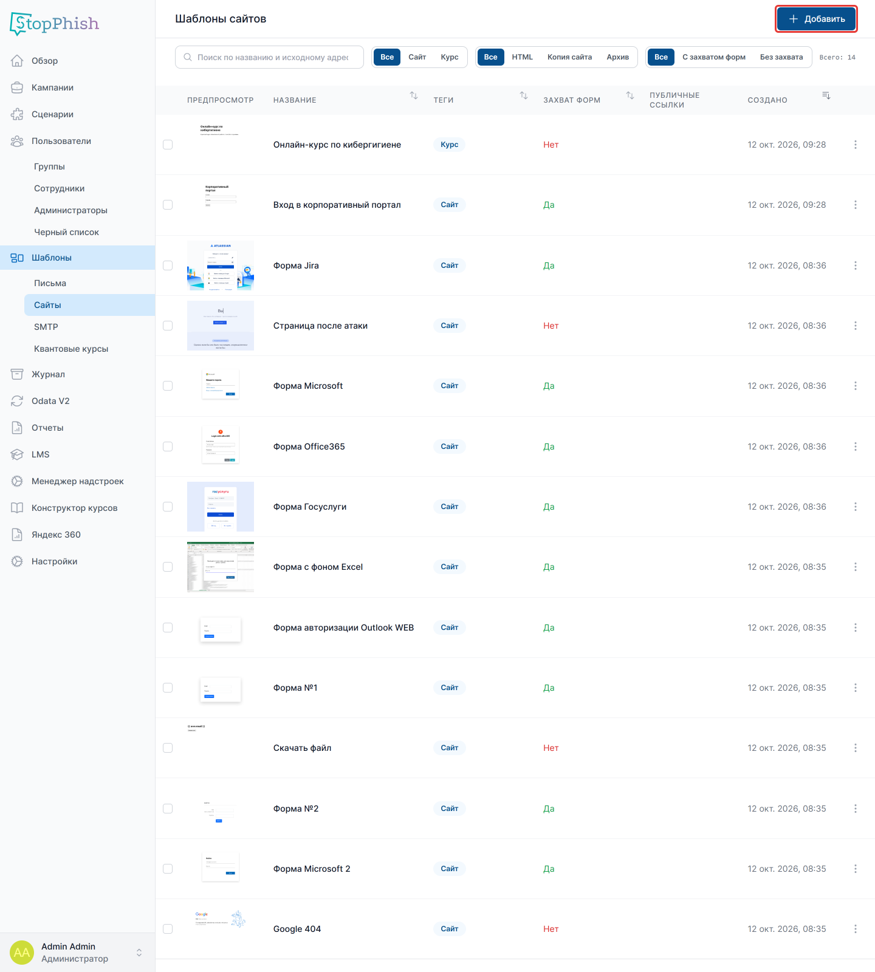875x972 pixels.
Task: Click the Журнал archive icon
Action: 17,374
